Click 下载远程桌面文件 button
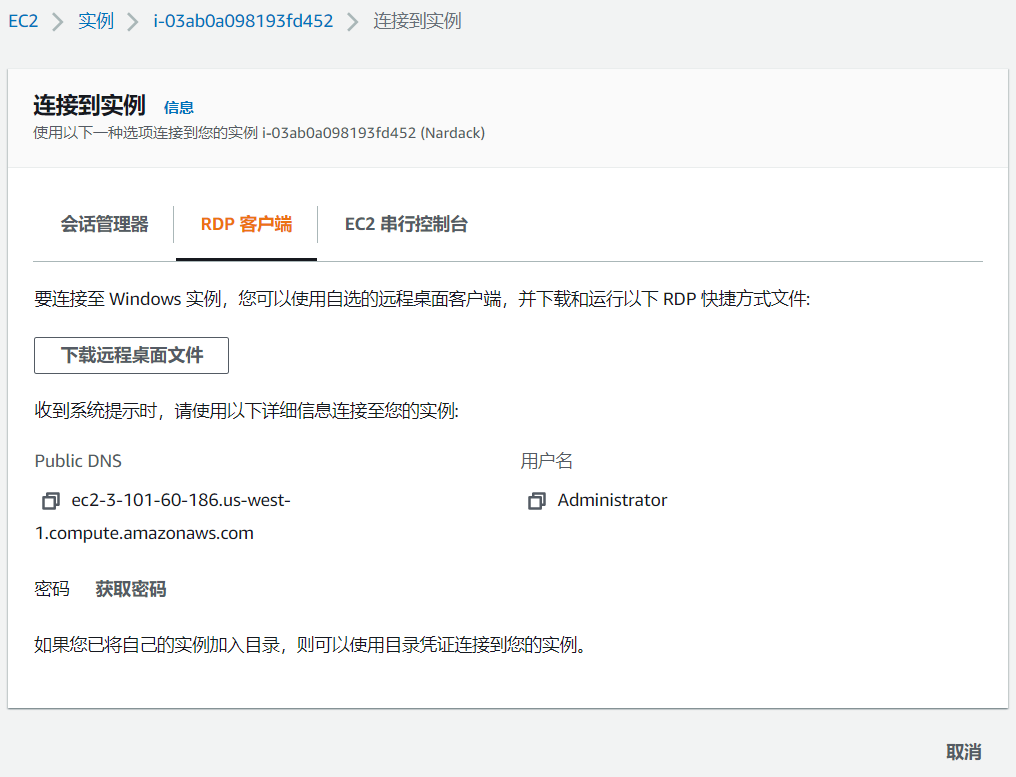Screen dimensions: 1016x777 132,355
